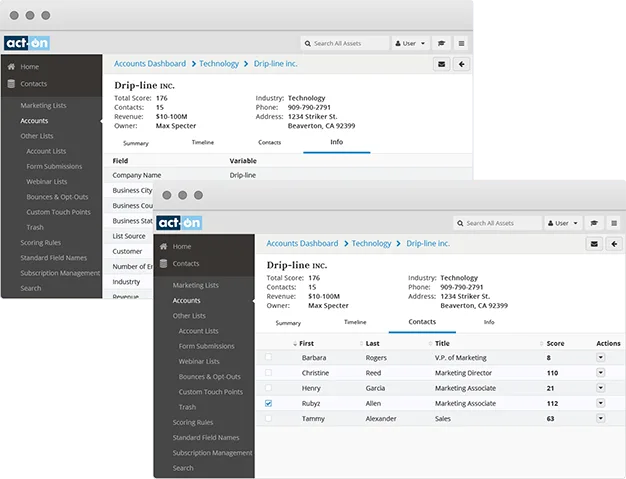The height and width of the screenshot is (479, 626).
Task: Open the Technology breadcrumb in the back window
Action: (219, 64)
